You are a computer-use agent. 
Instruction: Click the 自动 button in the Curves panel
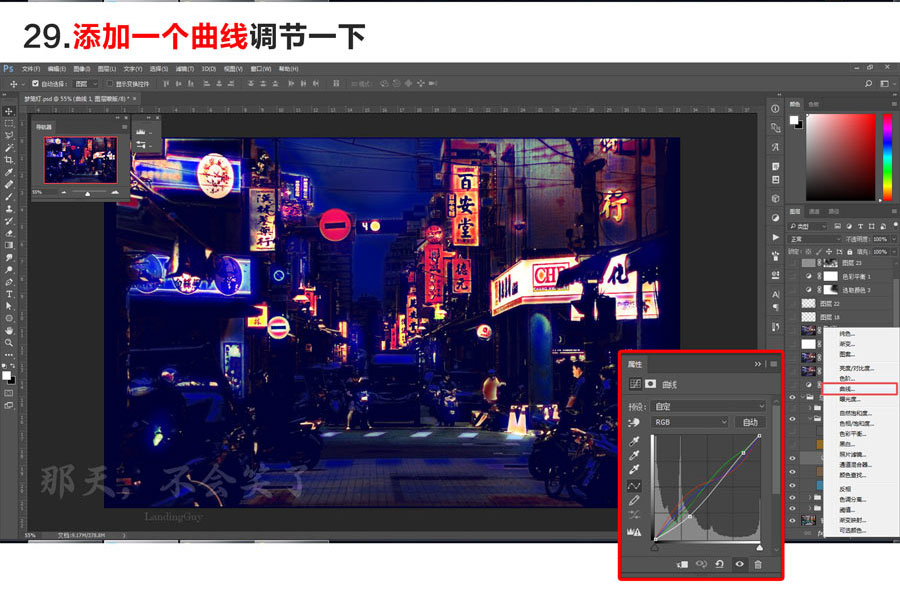coord(750,420)
